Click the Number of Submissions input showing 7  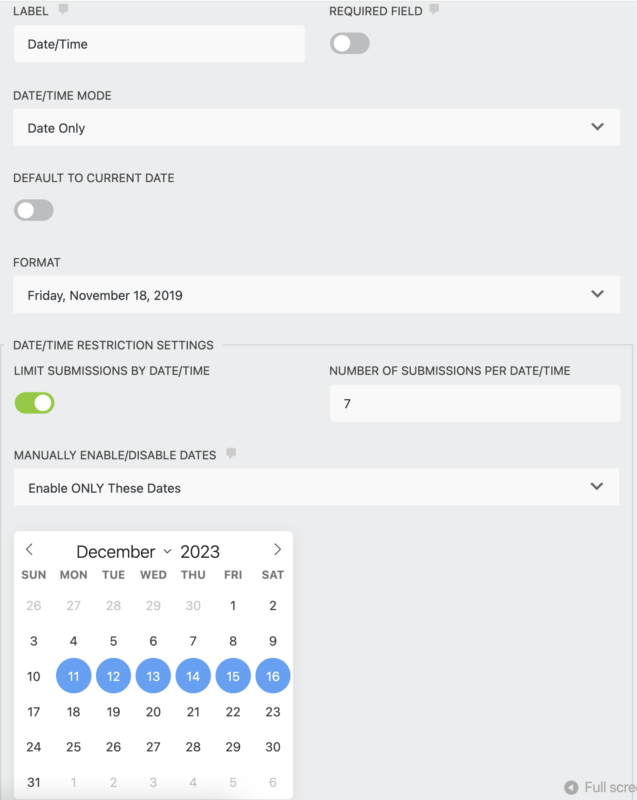click(474, 402)
